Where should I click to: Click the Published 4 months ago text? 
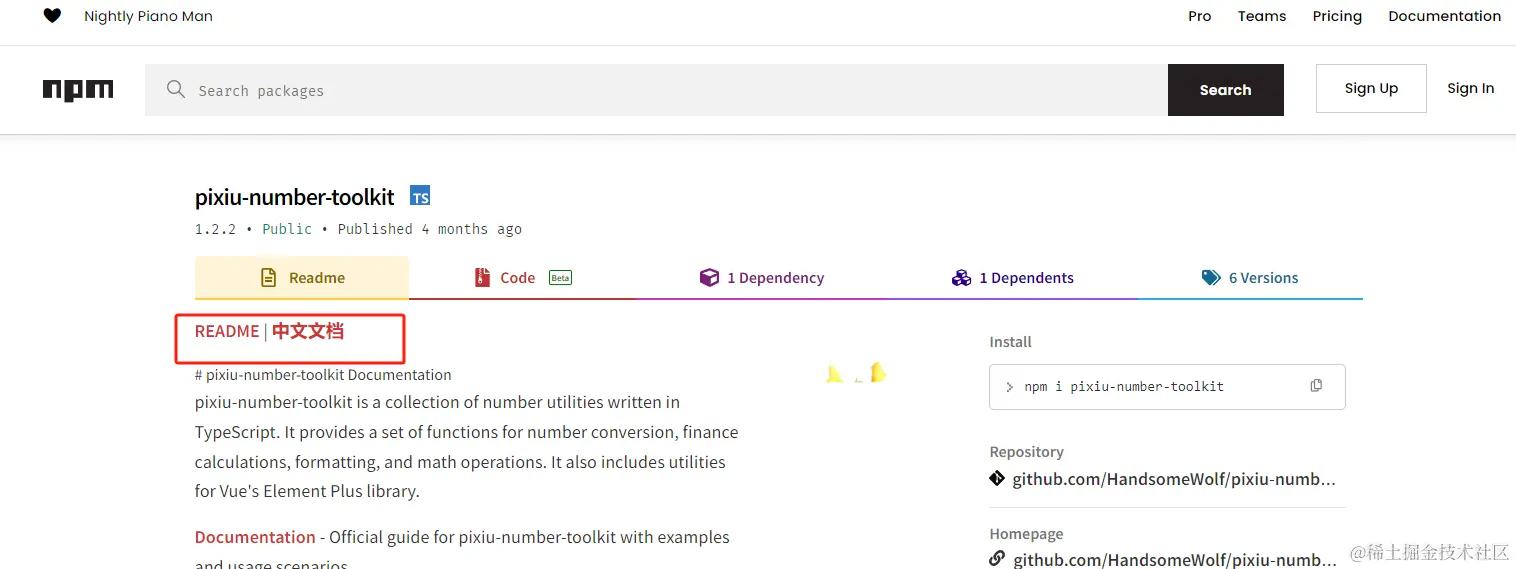[x=430, y=229]
